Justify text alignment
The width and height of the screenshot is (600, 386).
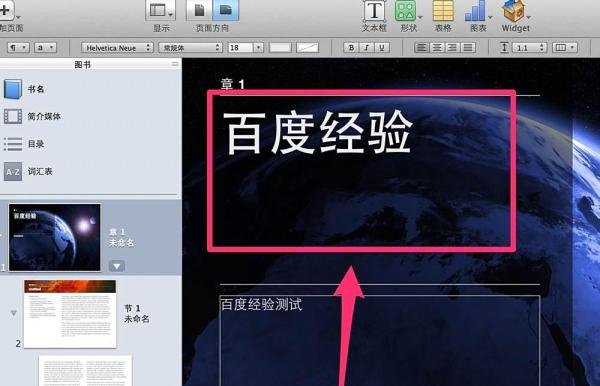[x=468, y=48]
